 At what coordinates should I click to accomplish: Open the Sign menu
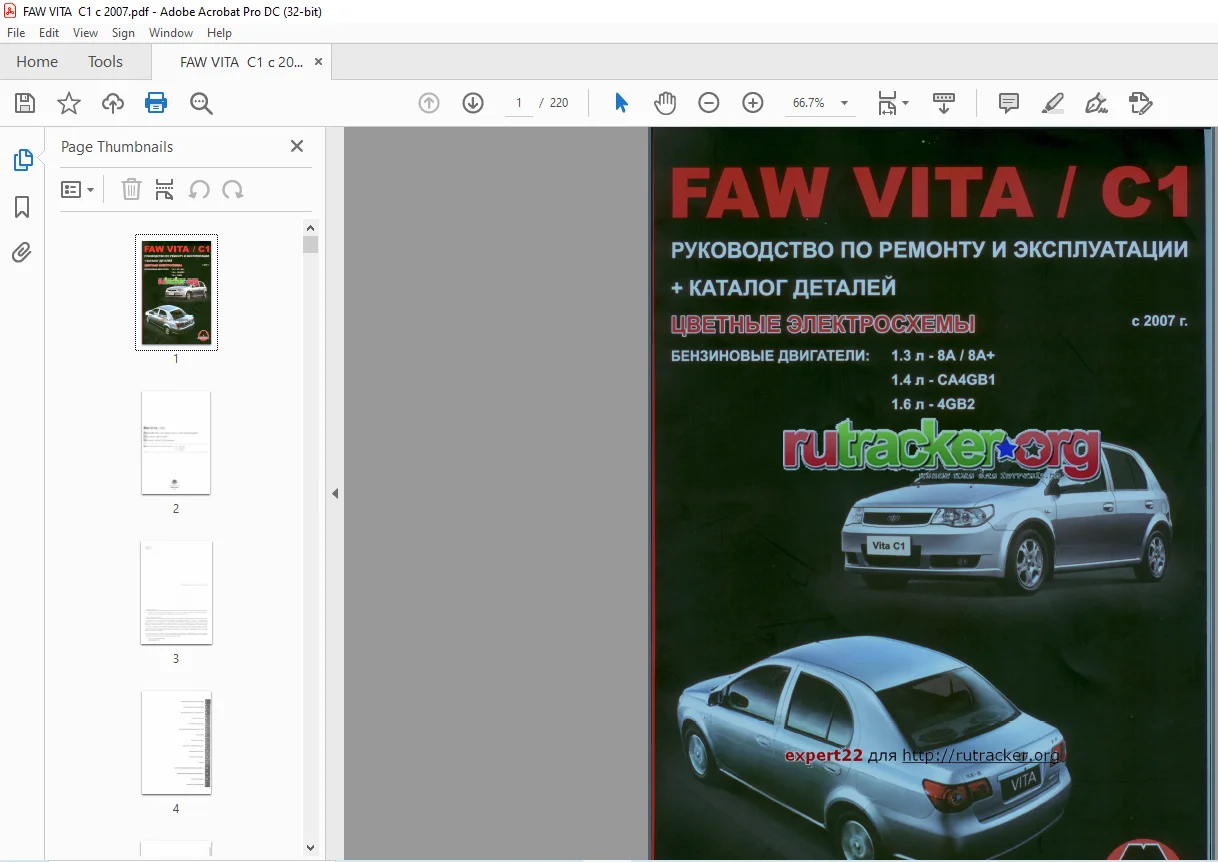[x=123, y=33]
